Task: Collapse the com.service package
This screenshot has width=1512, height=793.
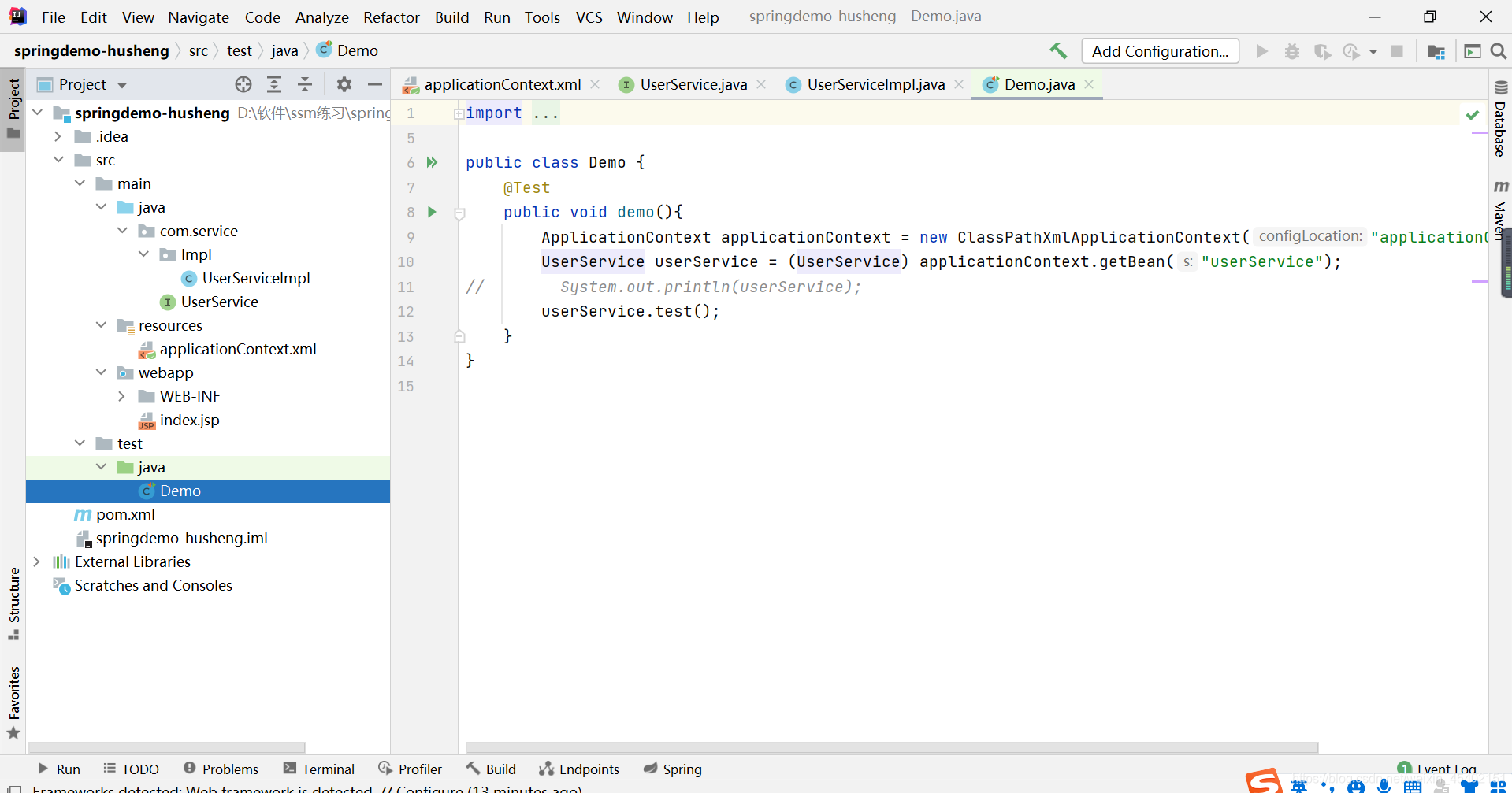Action: 122,231
